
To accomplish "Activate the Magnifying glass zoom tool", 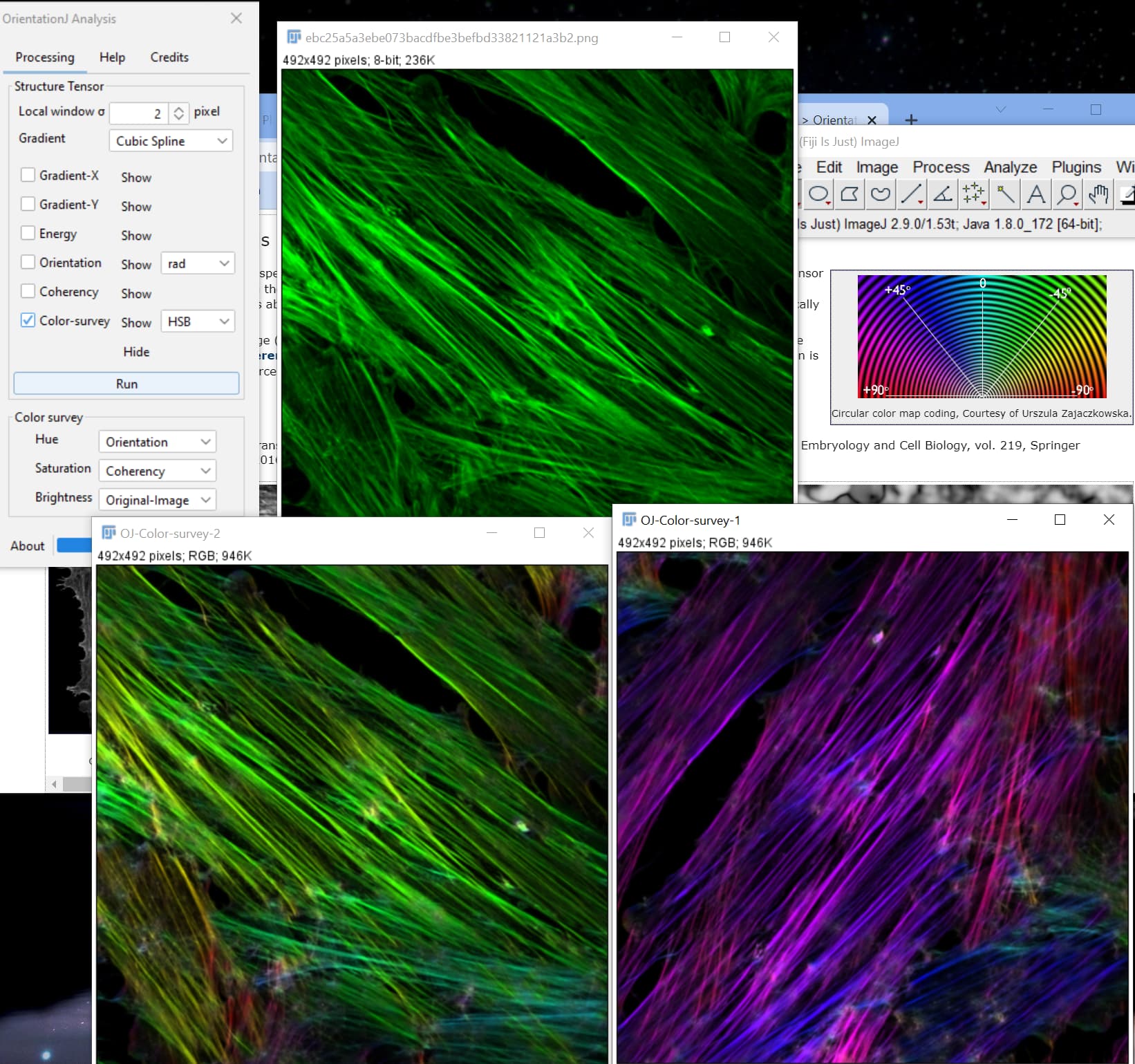I will [1067, 194].
